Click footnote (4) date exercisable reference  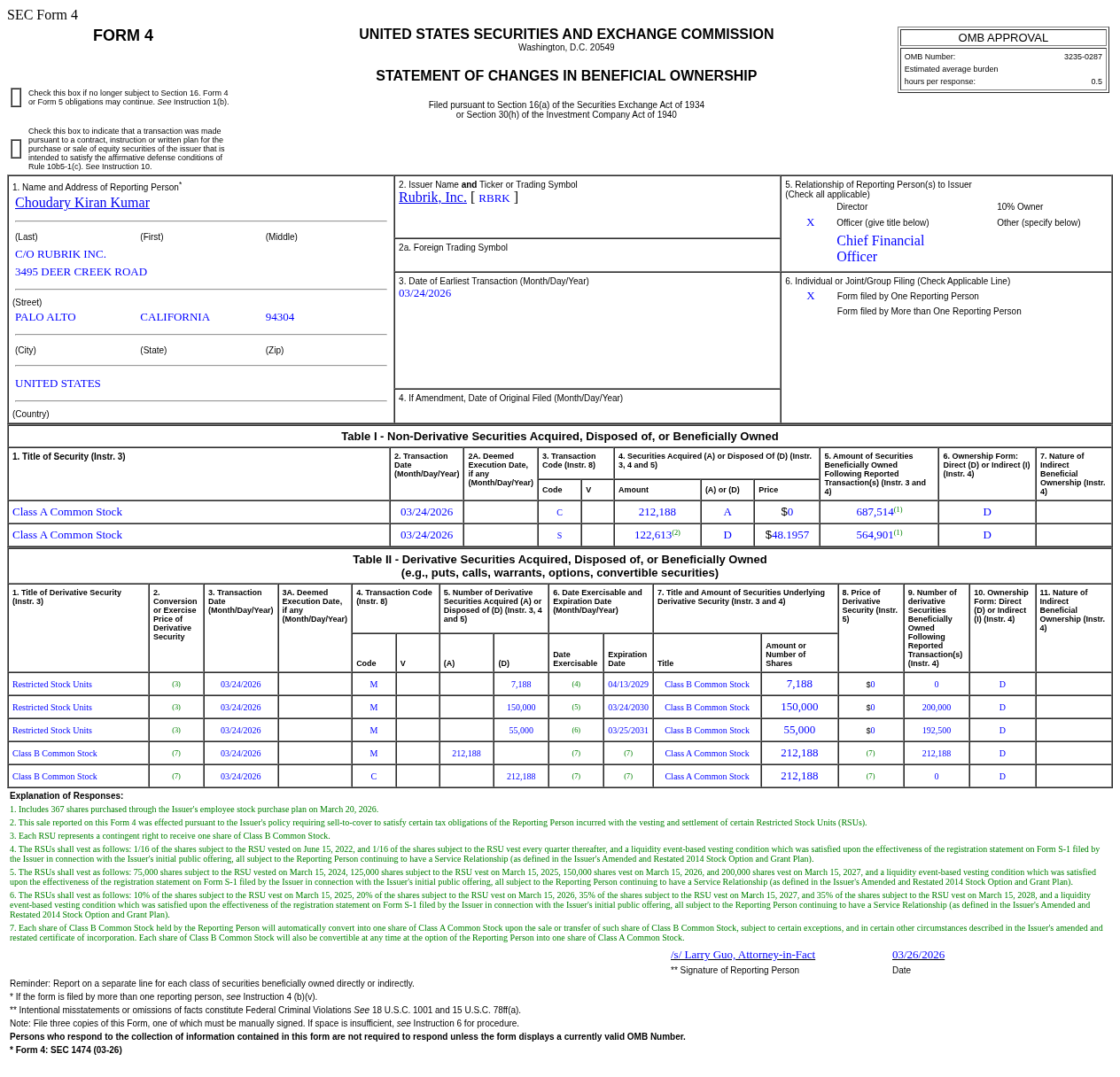pos(576,684)
